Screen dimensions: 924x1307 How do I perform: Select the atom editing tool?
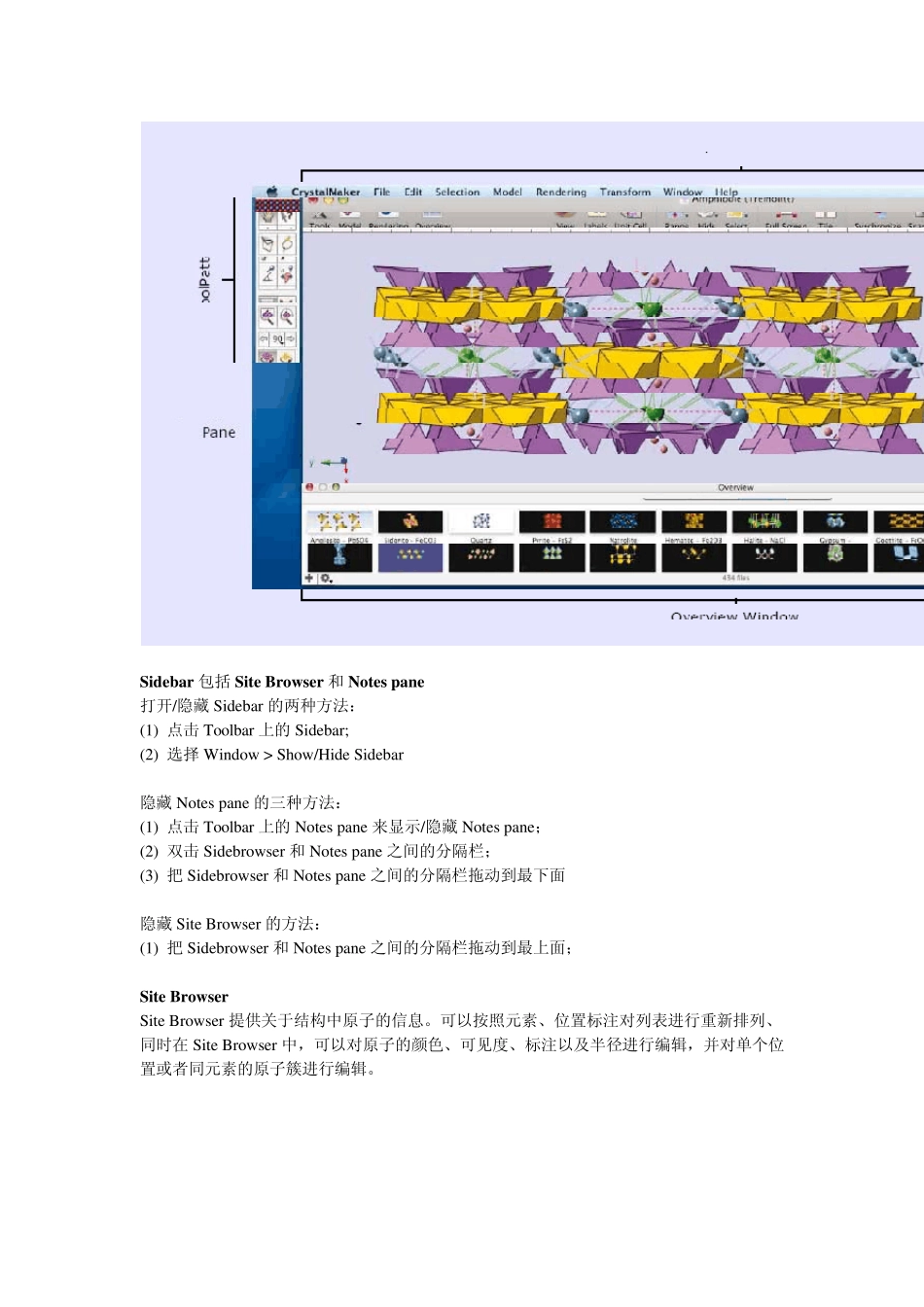287,274
